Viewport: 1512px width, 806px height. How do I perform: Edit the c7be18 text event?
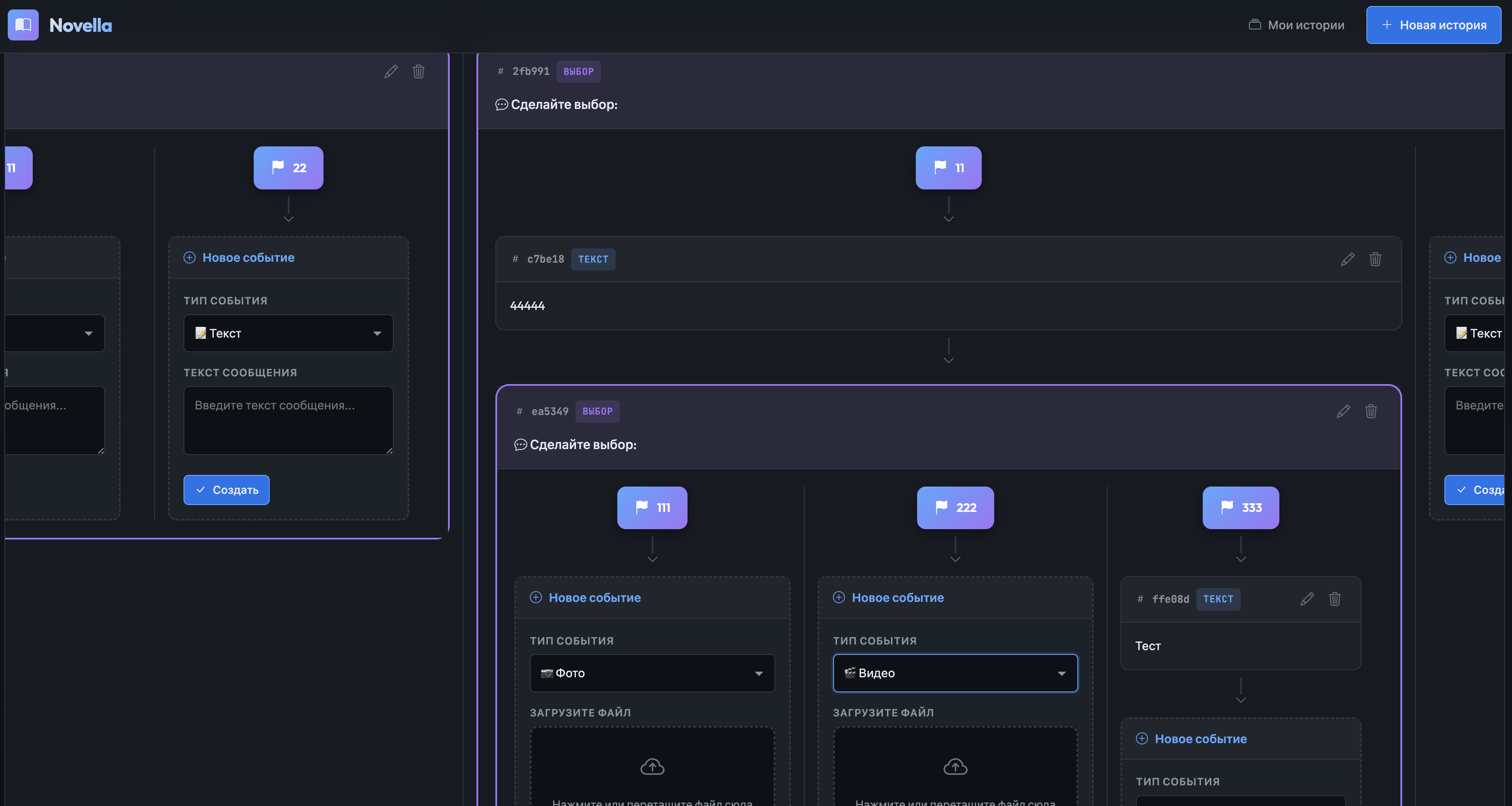1347,259
